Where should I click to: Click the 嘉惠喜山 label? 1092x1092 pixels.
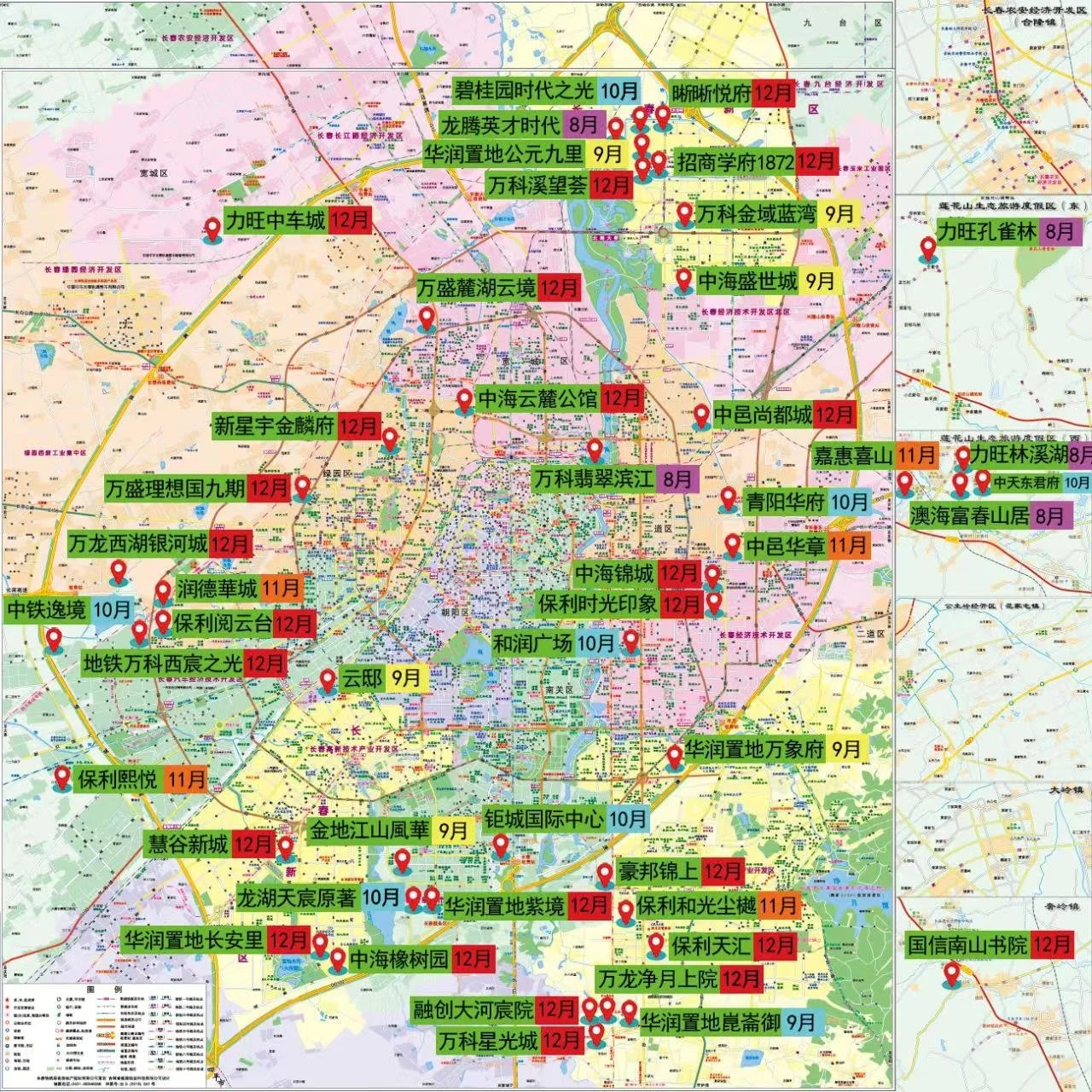click(x=853, y=456)
